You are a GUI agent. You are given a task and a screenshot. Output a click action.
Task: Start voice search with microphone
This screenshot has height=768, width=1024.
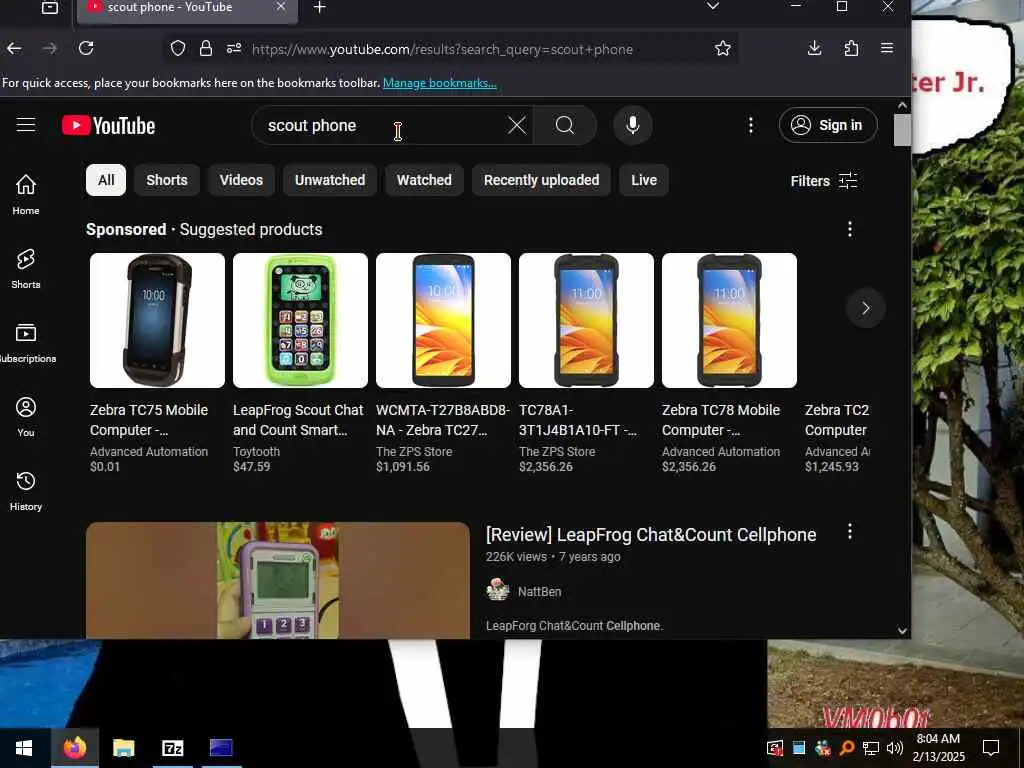(632, 125)
